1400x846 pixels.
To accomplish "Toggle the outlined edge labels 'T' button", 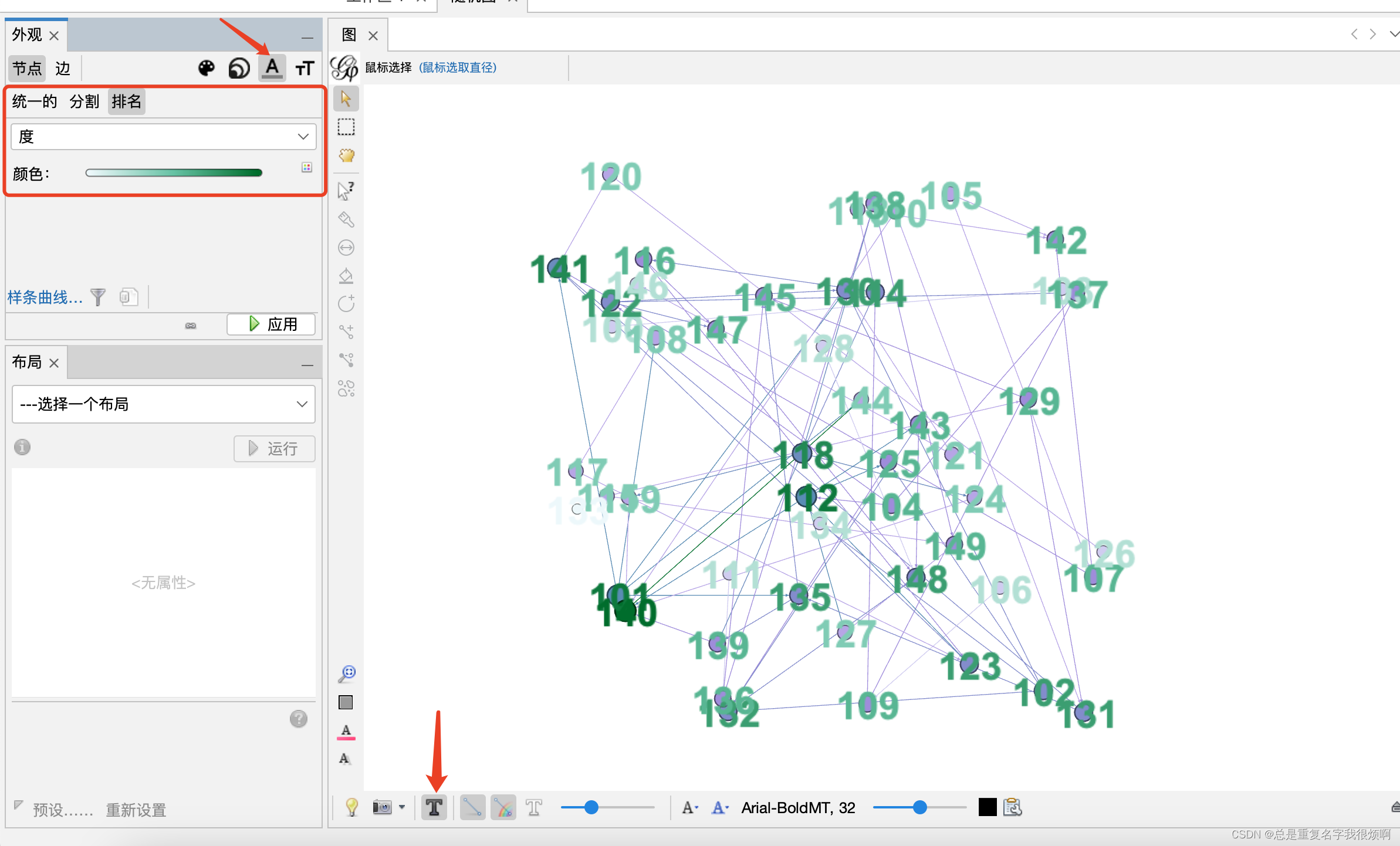I will 533,807.
